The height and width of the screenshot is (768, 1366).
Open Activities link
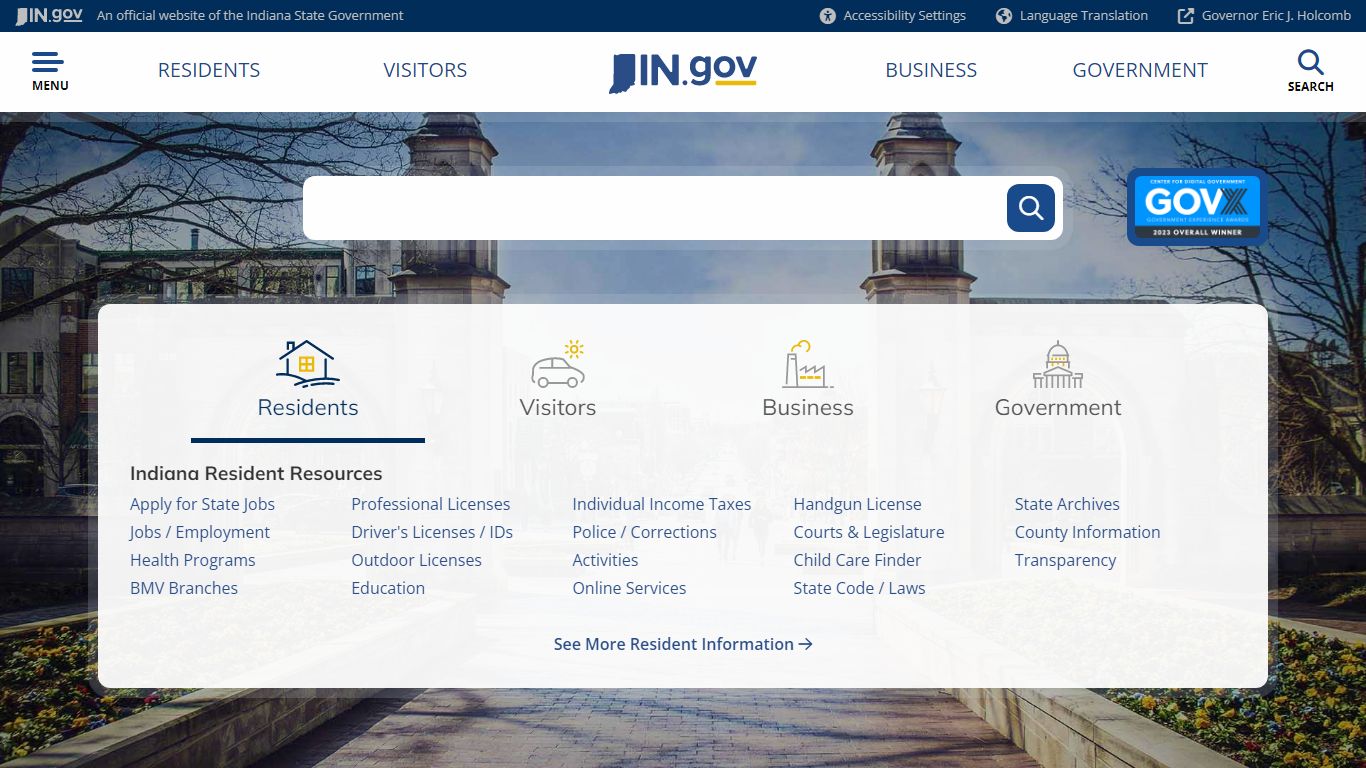point(605,560)
